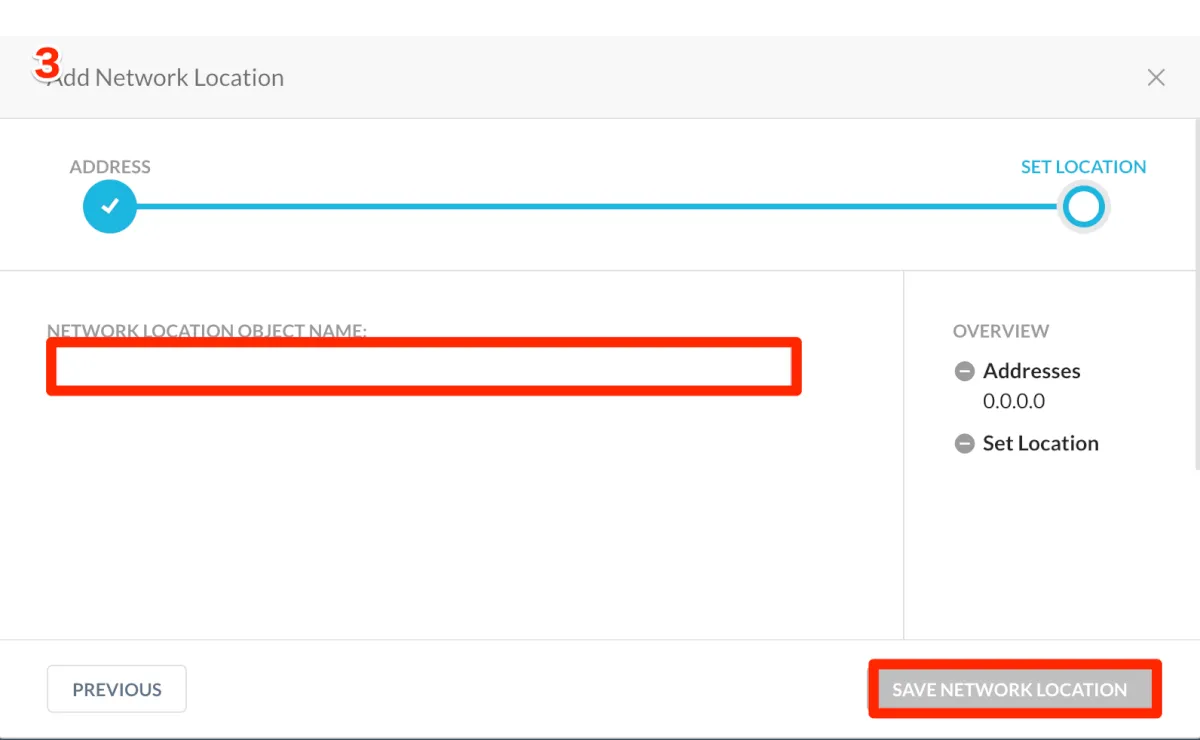Screen dimensions: 1200x740
Task: Click the Set Location step circle
Action: (x=1084, y=207)
